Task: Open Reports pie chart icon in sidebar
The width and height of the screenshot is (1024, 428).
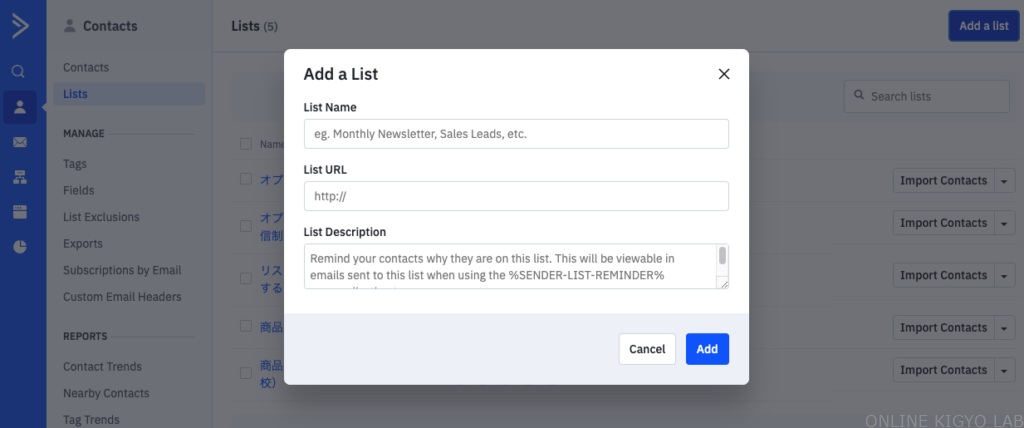Action: pos(20,247)
